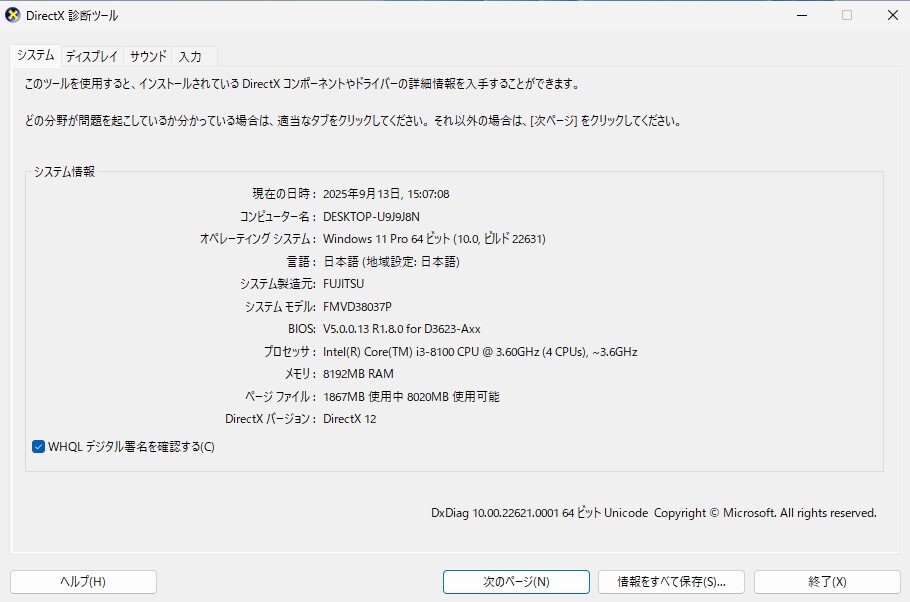Screen dimensions: 910x602
Task: Open the サウンド tab
Action: pos(148,56)
